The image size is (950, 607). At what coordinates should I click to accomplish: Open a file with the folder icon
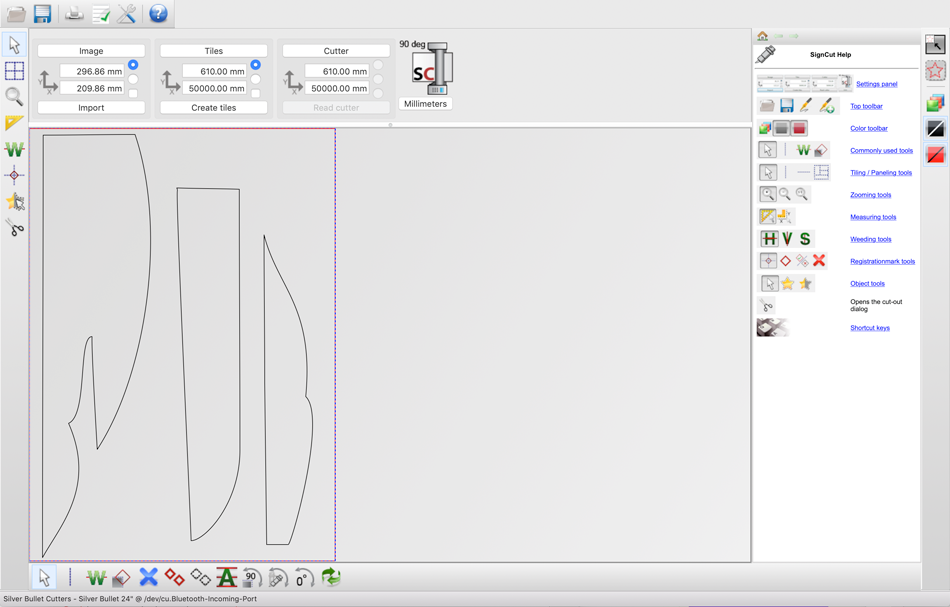pos(16,13)
